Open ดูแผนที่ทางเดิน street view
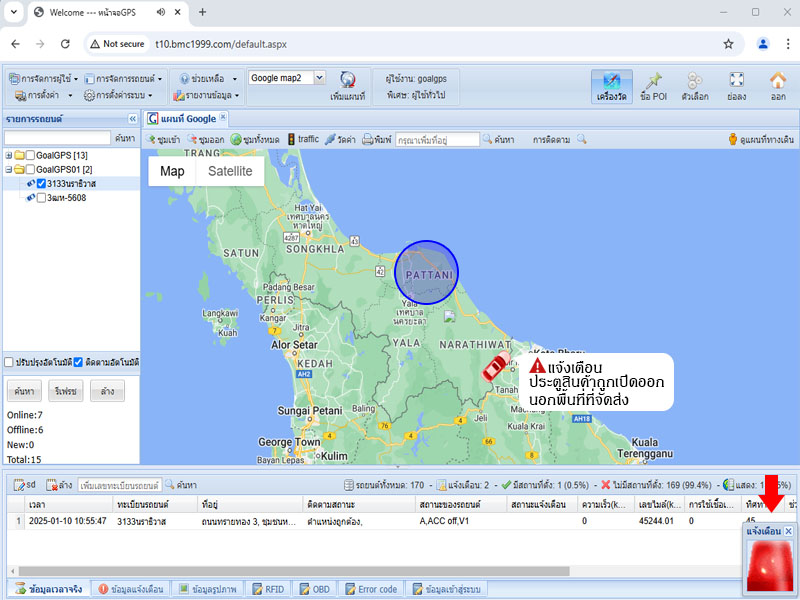The width and height of the screenshot is (800, 600). coord(761,139)
